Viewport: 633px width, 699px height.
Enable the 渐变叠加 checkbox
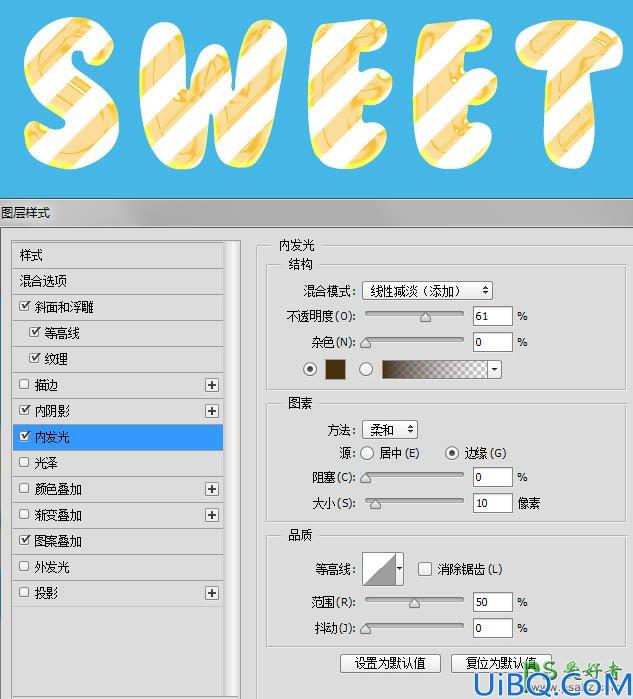click(25, 514)
